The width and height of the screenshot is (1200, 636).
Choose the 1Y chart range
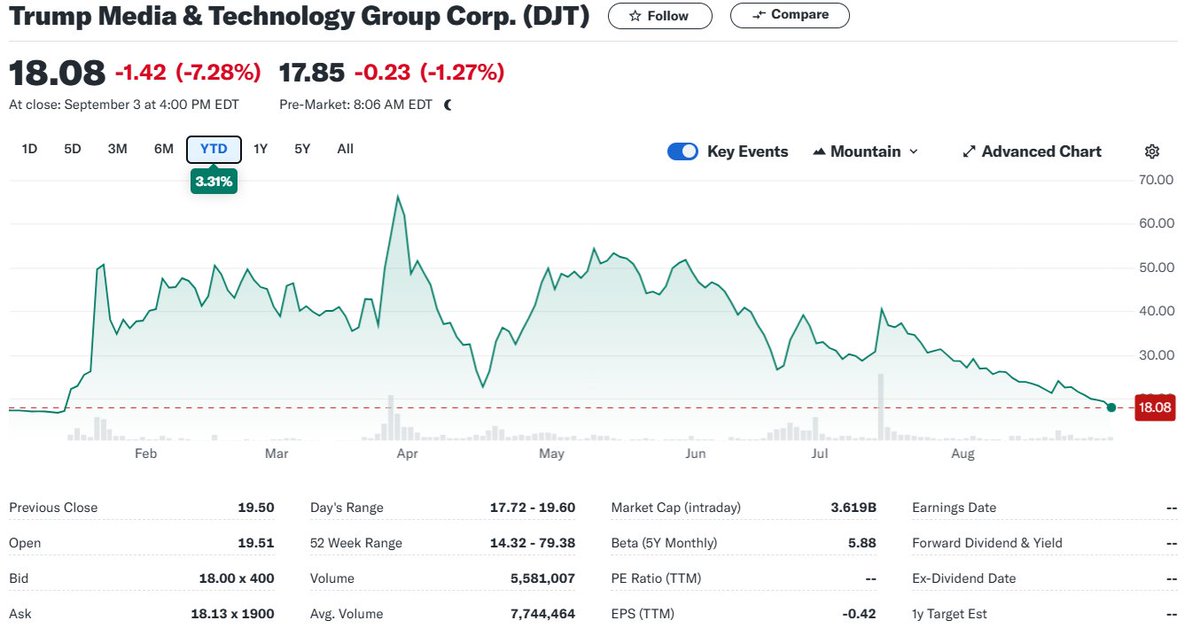261,149
